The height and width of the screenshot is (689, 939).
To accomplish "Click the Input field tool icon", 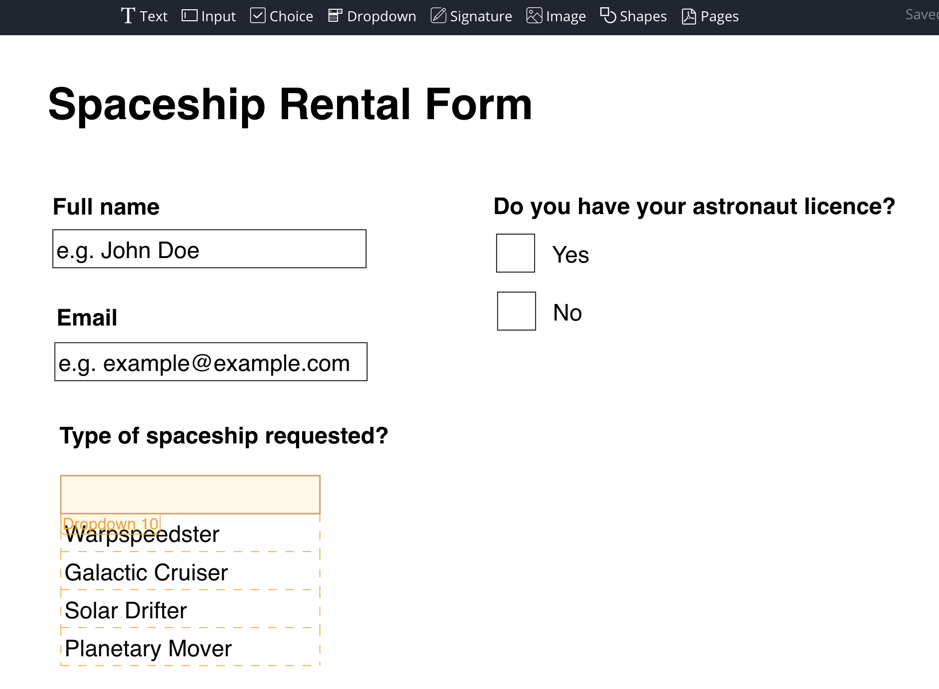I will pos(190,16).
